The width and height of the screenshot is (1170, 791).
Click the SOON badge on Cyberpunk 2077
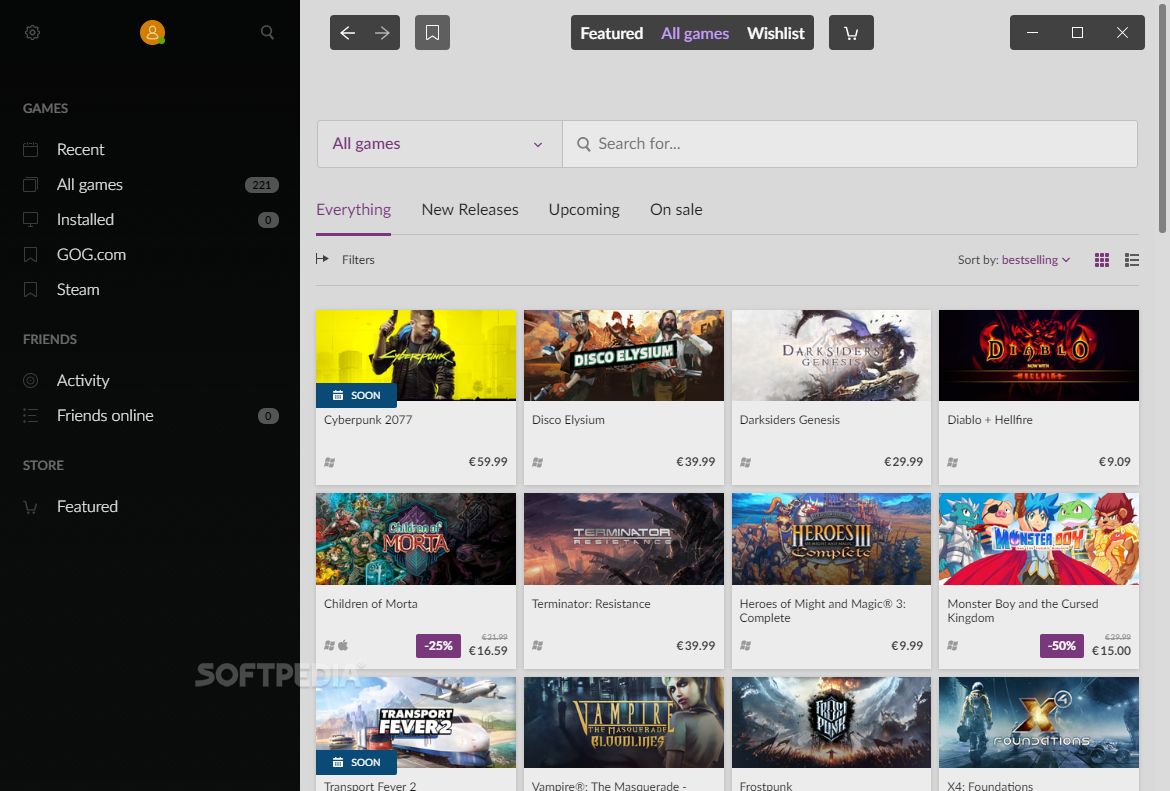[356, 395]
